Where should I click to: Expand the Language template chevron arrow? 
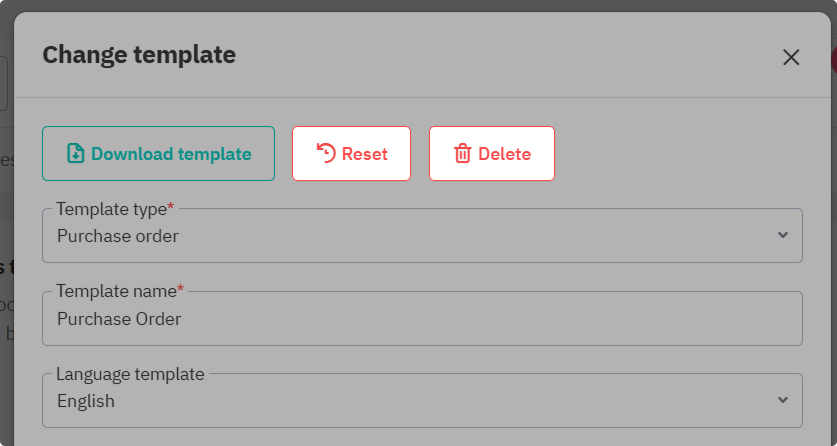pyautogui.click(x=782, y=400)
